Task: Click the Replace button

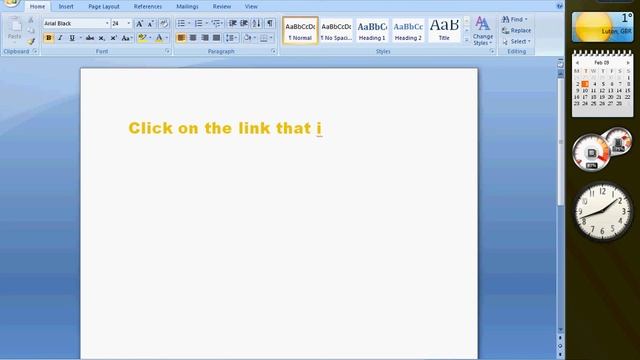Action: pyautogui.click(x=516, y=31)
